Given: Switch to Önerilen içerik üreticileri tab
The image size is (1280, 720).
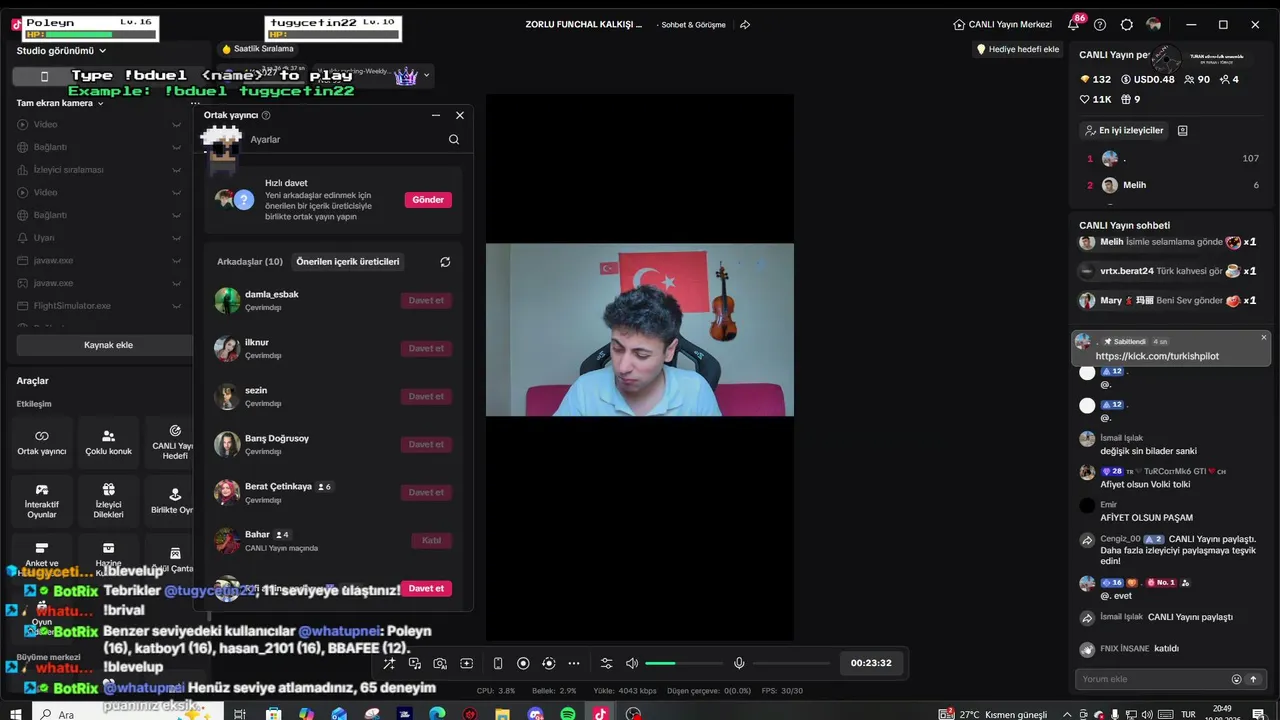Looking at the screenshot, I should pos(348,262).
